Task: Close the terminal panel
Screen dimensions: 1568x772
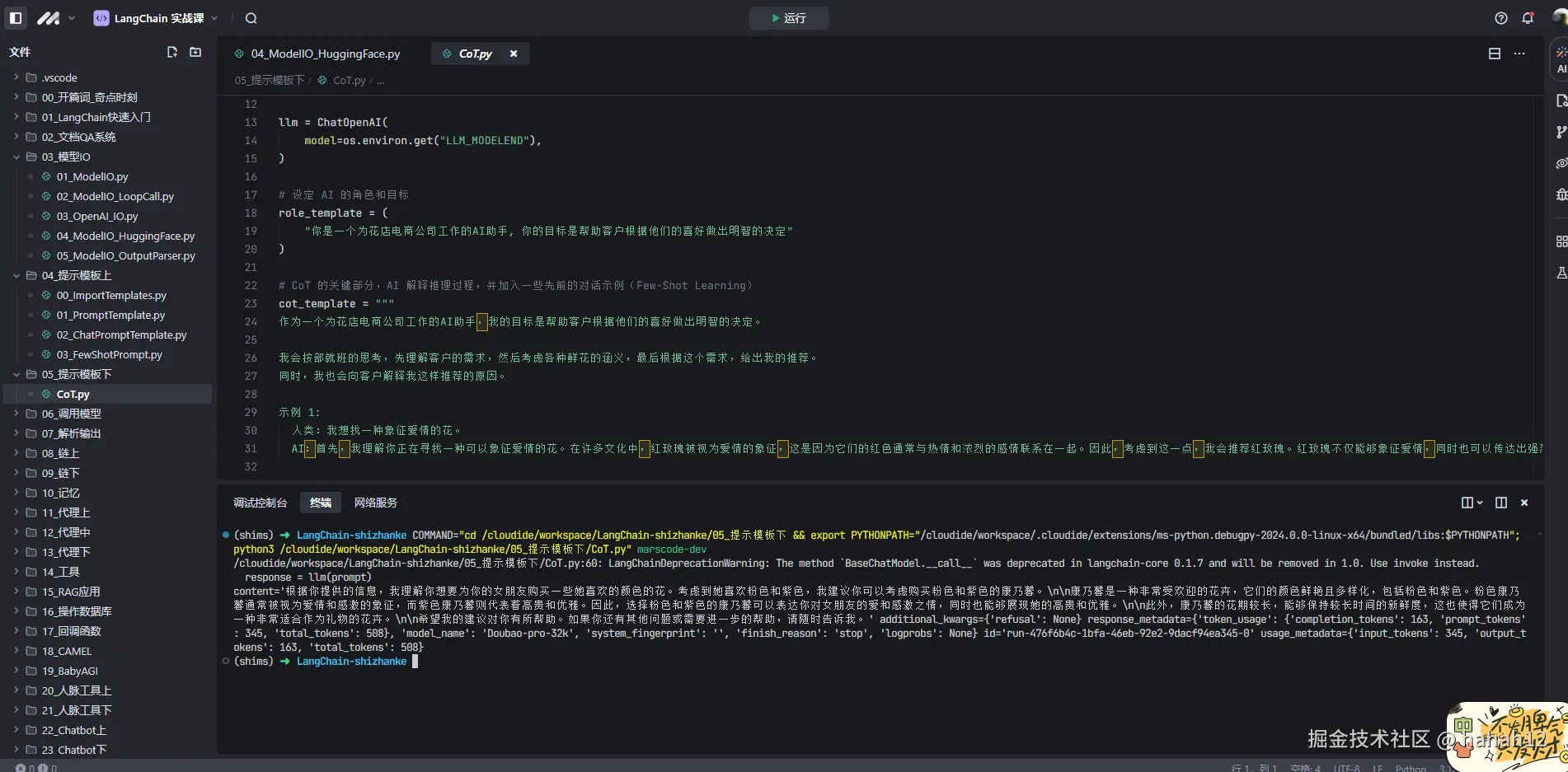Action: [1524, 503]
